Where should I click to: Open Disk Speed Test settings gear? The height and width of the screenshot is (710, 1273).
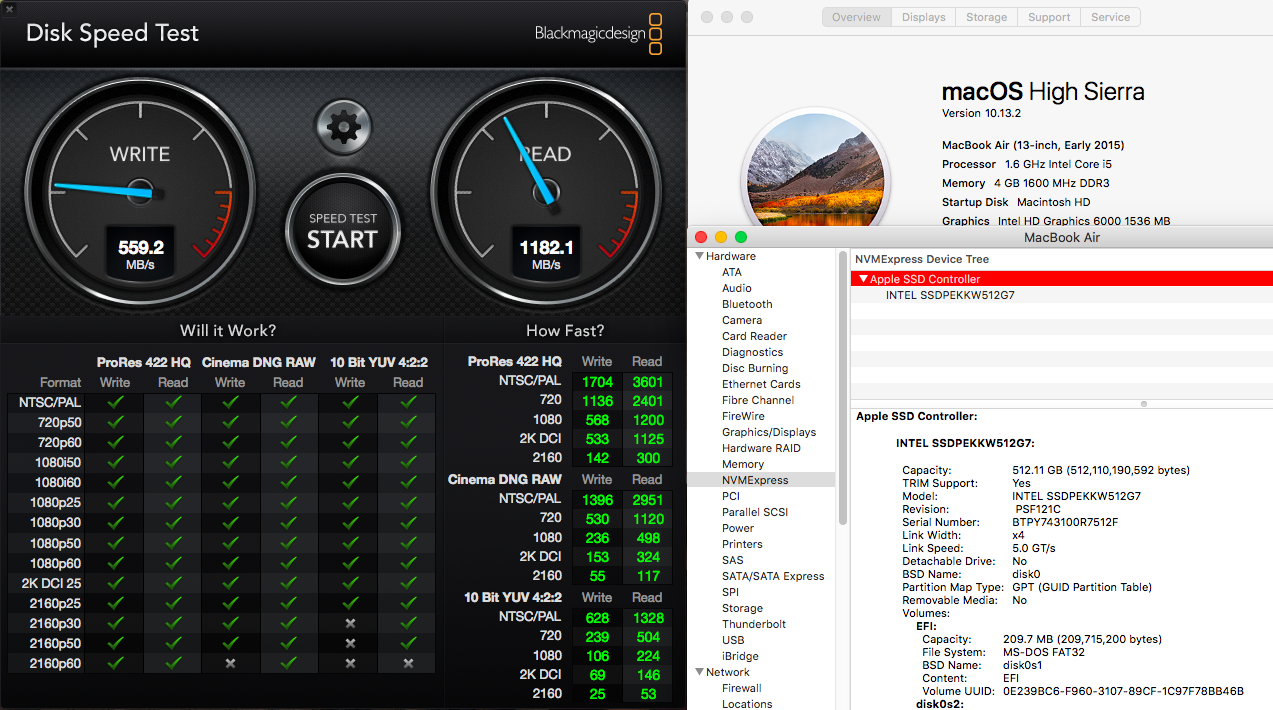click(343, 127)
